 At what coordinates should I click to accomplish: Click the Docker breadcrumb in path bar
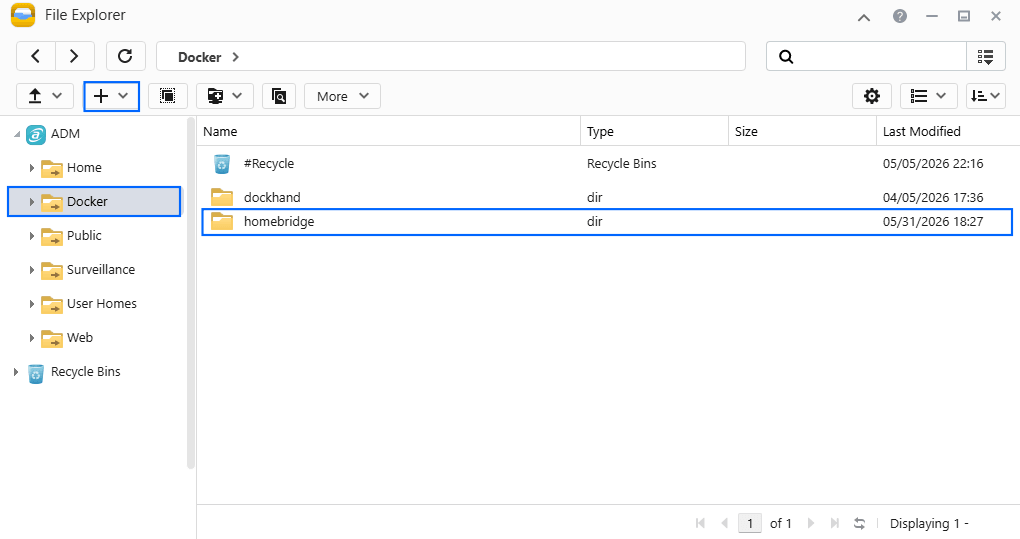[200, 57]
